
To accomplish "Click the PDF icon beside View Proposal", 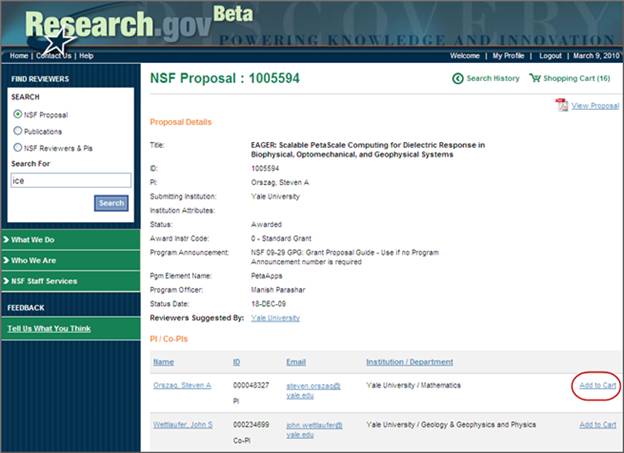I will 561,104.
